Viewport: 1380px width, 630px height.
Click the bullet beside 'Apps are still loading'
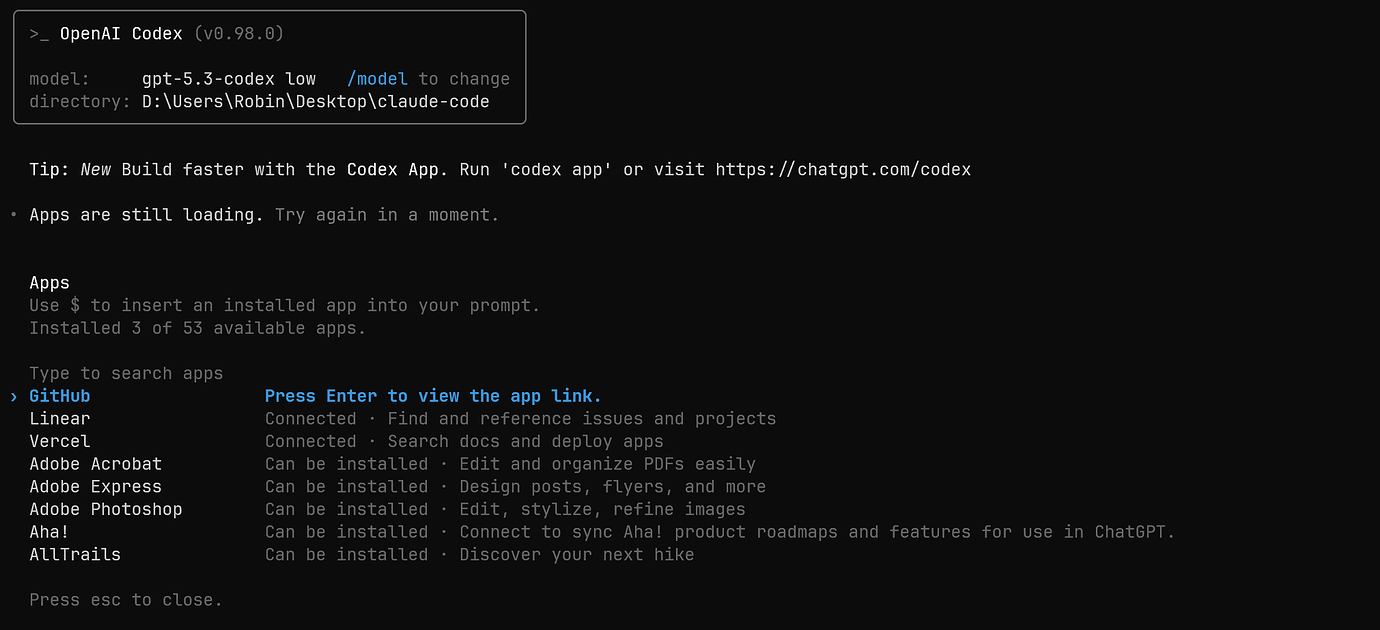13,215
